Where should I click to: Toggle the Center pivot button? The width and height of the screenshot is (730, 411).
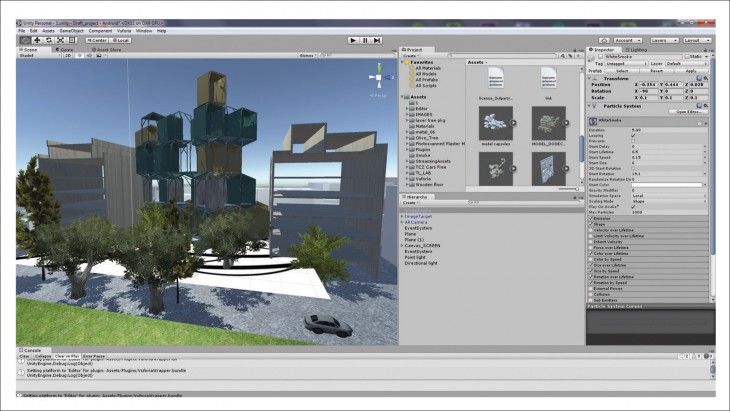click(x=98, y=40)
